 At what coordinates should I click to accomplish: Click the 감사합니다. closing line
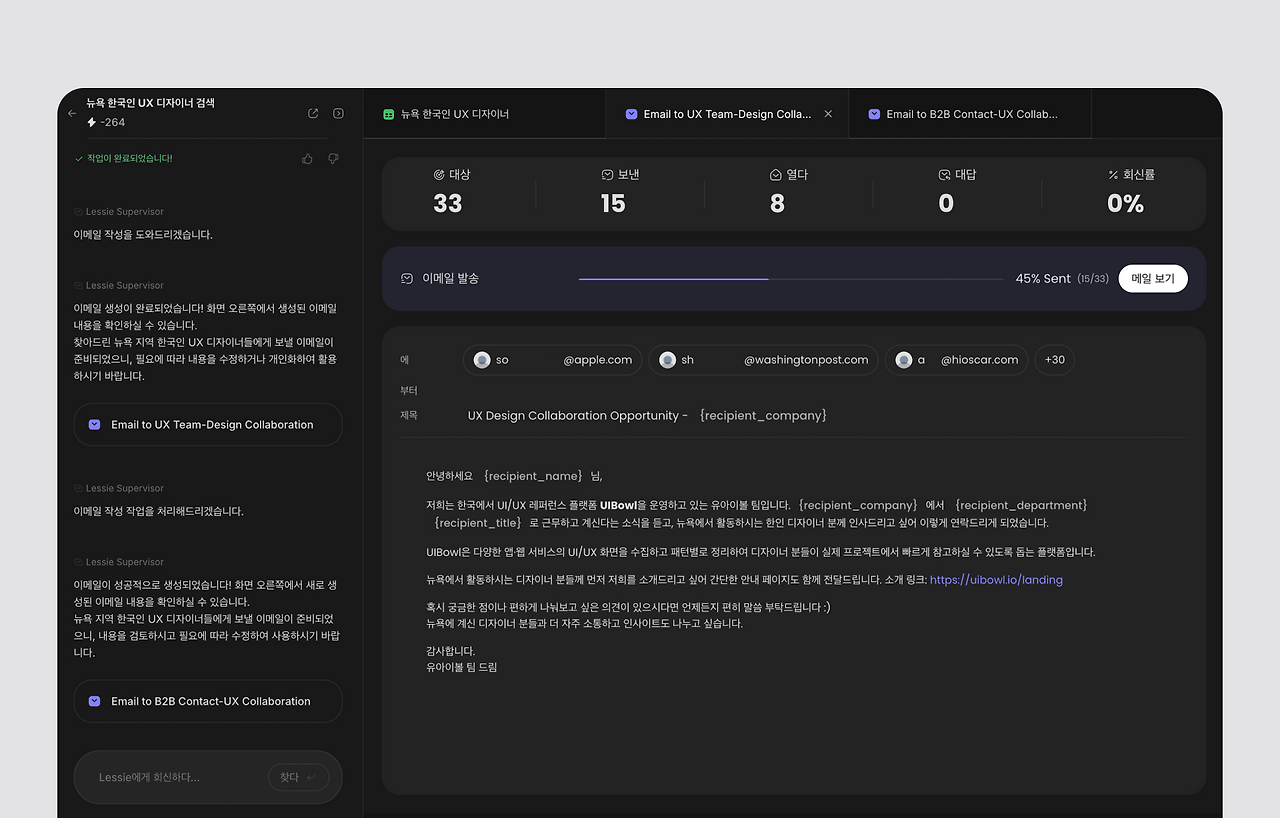pyautogui.click(x=451, y=651)
